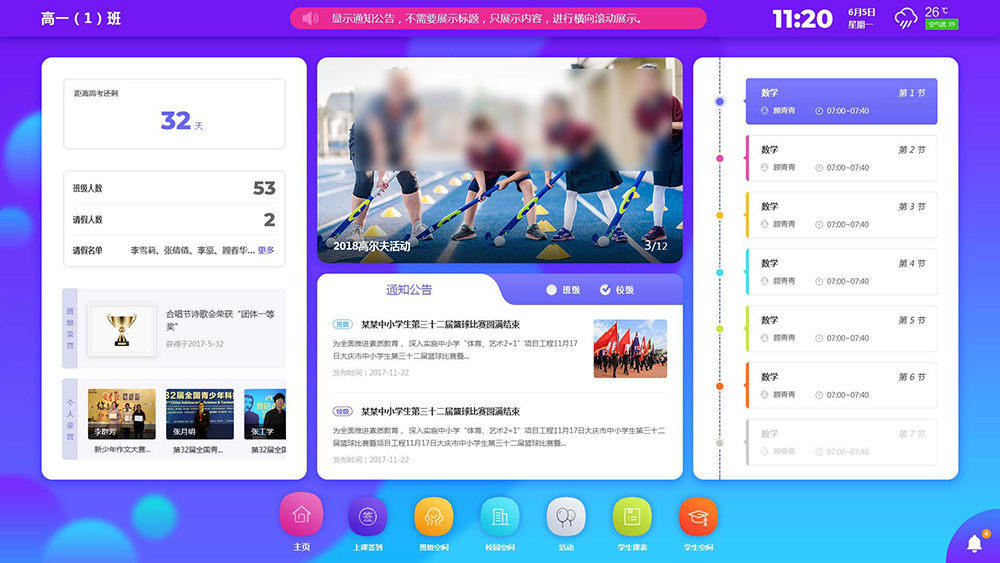Select the 第 2 节 数学 lesson card

pyautogui.click(x=841, y=158)
